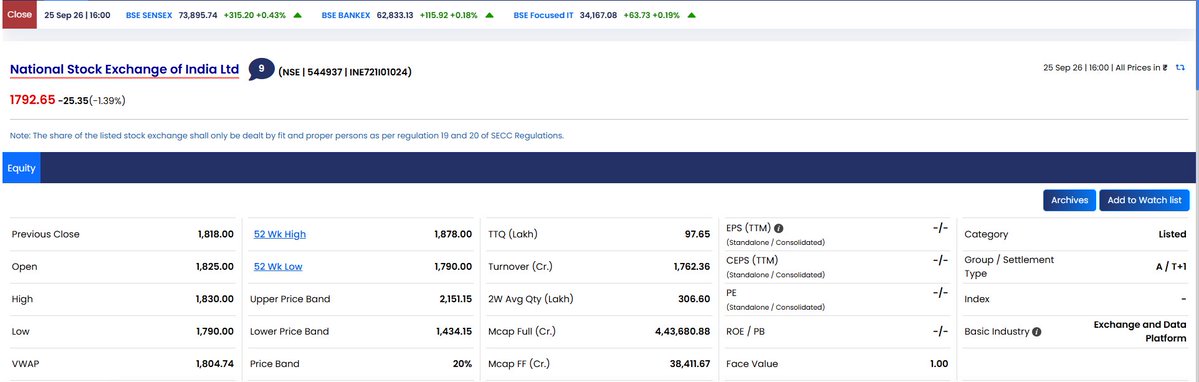This screenshot has width=1199, height=382.
Task: Open the BSE SENSEX index link
Action: [149, 15]
